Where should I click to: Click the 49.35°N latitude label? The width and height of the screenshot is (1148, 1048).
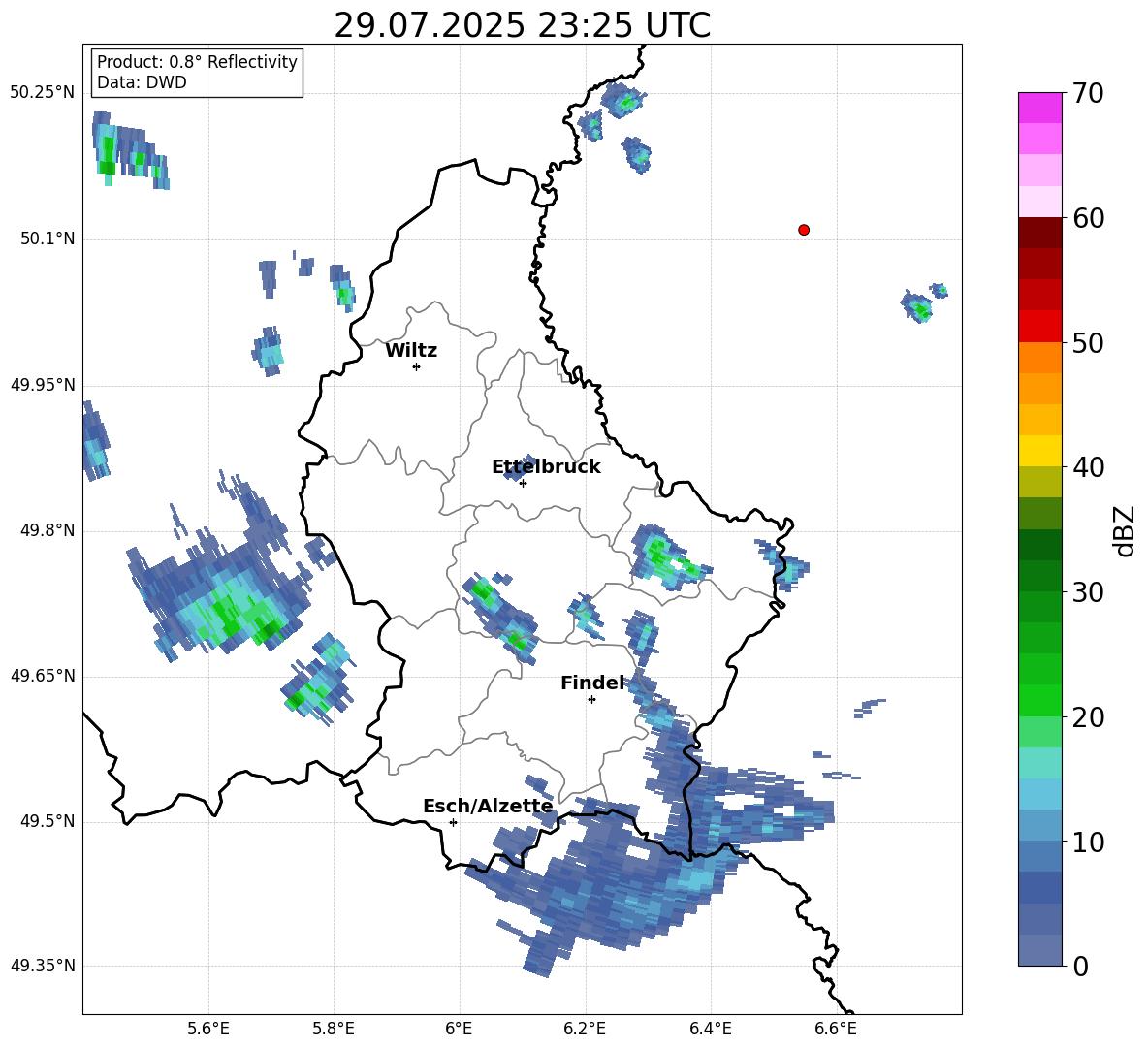tap(43, 966)
